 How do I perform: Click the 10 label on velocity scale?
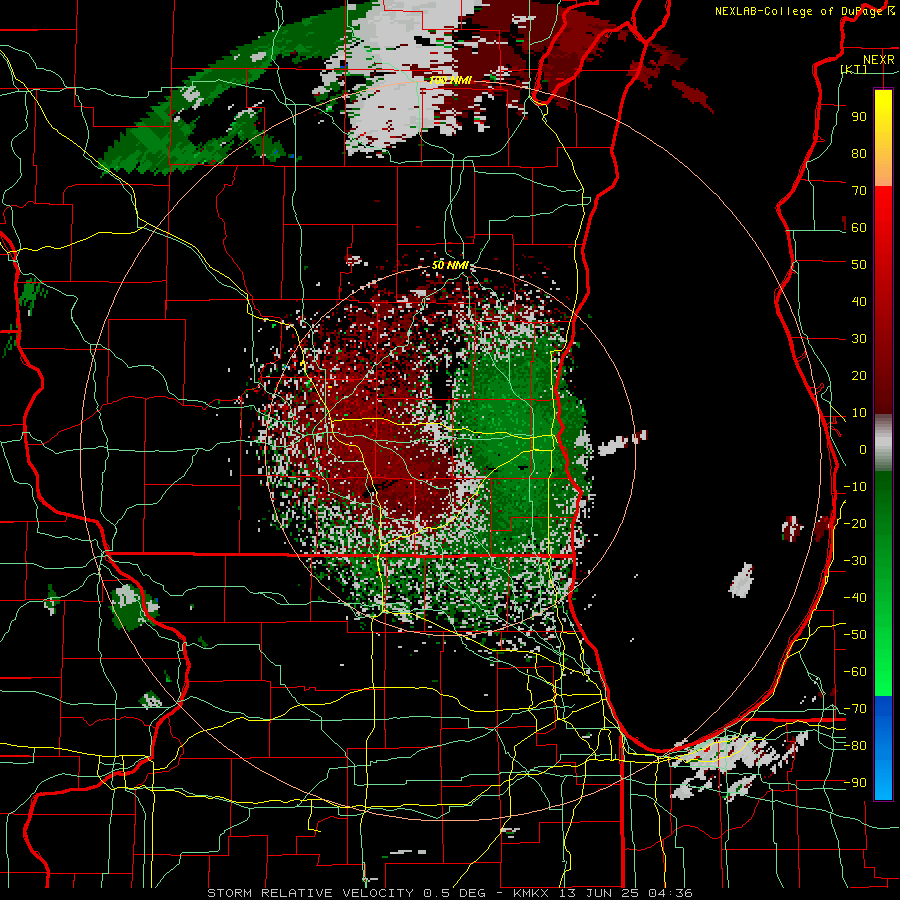pyautogui.click(x=859, y=413)
